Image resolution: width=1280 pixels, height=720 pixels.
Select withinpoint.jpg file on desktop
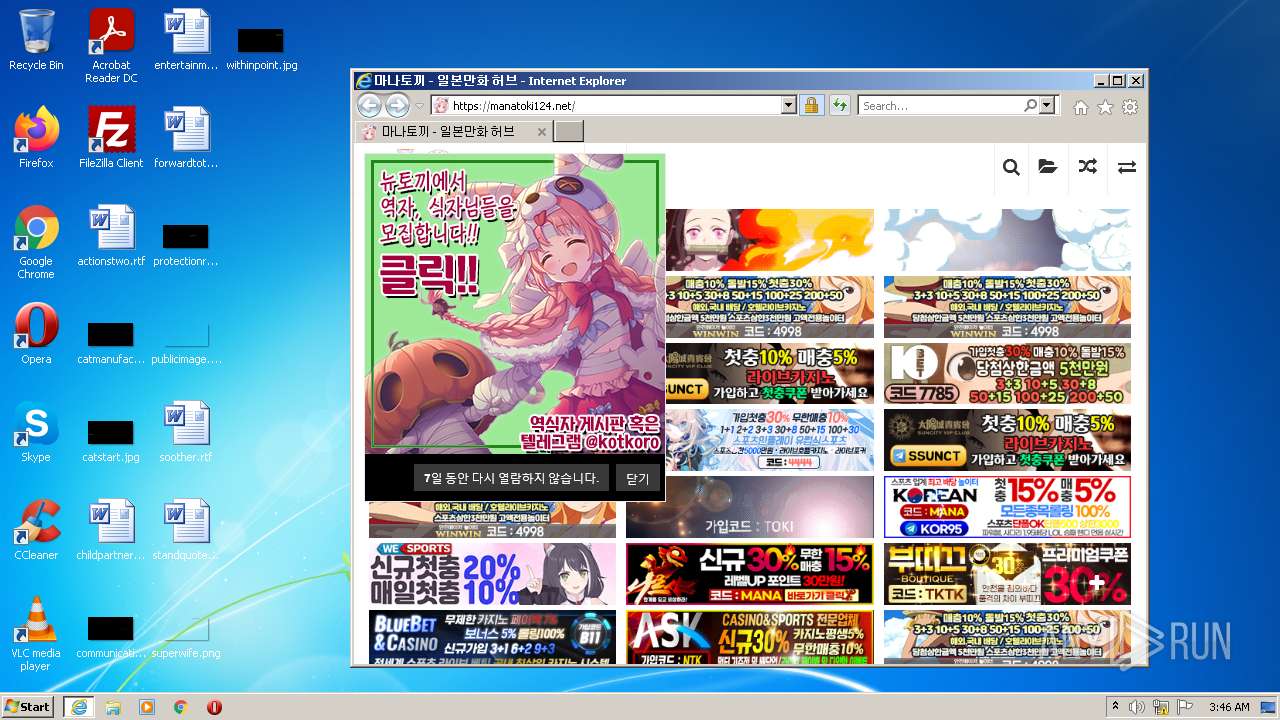point(261,47)
